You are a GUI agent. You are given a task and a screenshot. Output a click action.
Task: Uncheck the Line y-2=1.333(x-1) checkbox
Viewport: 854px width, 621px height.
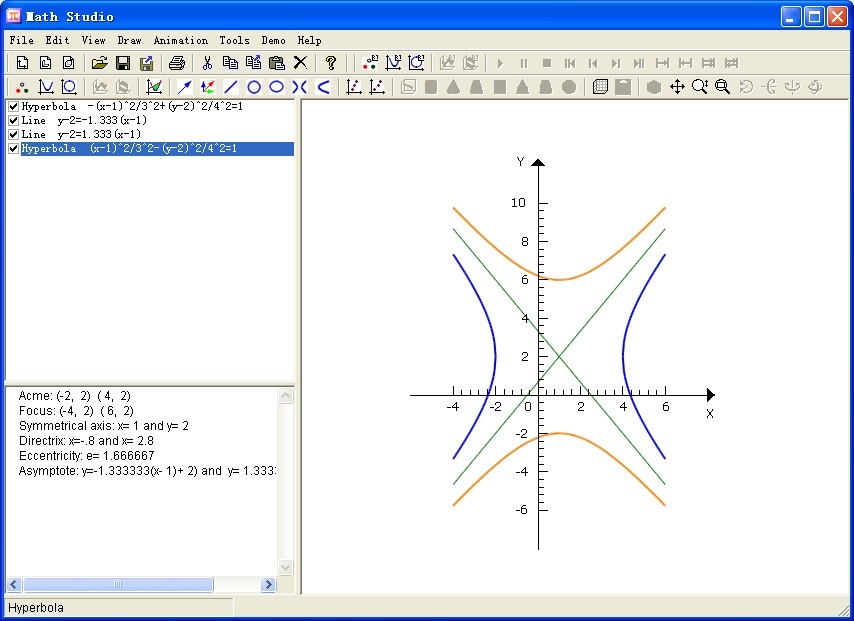[x=14, y=135]
